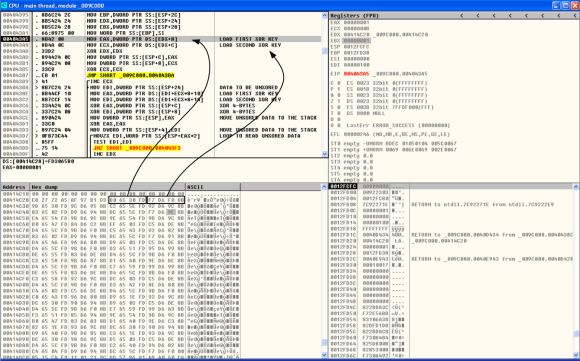Select the INC EDX instruction

(104, 154)
